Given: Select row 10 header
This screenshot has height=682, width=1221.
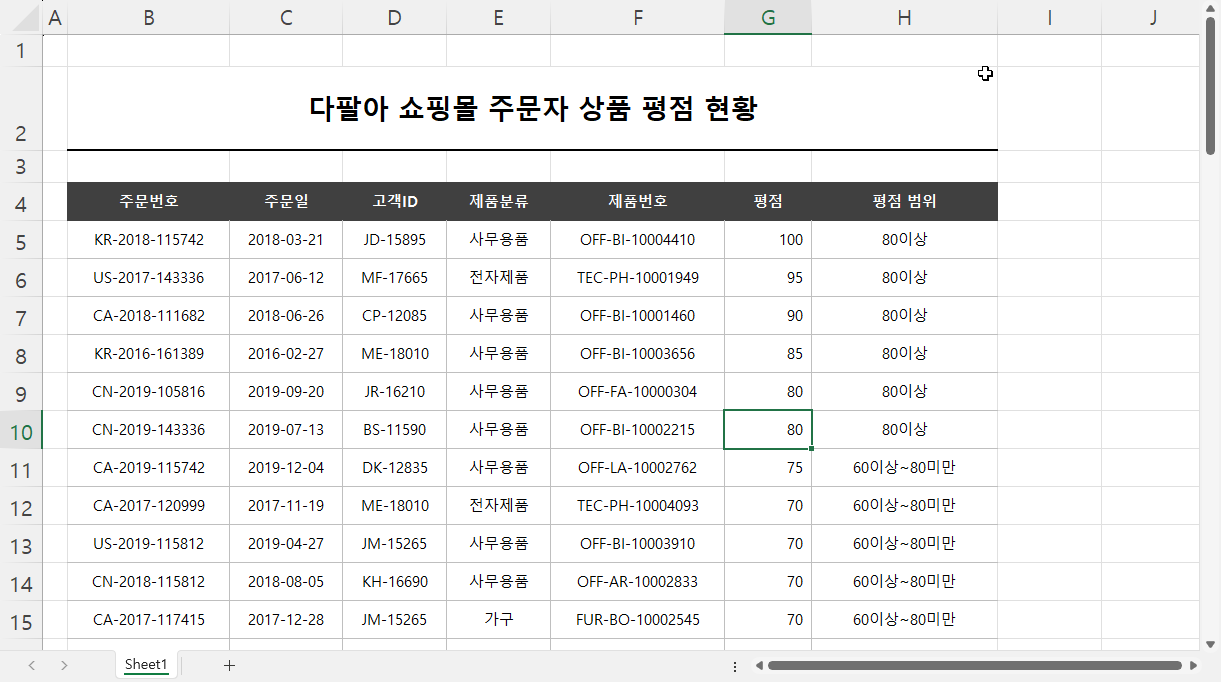Looking at the screenshot, I should tap(21, 430).
